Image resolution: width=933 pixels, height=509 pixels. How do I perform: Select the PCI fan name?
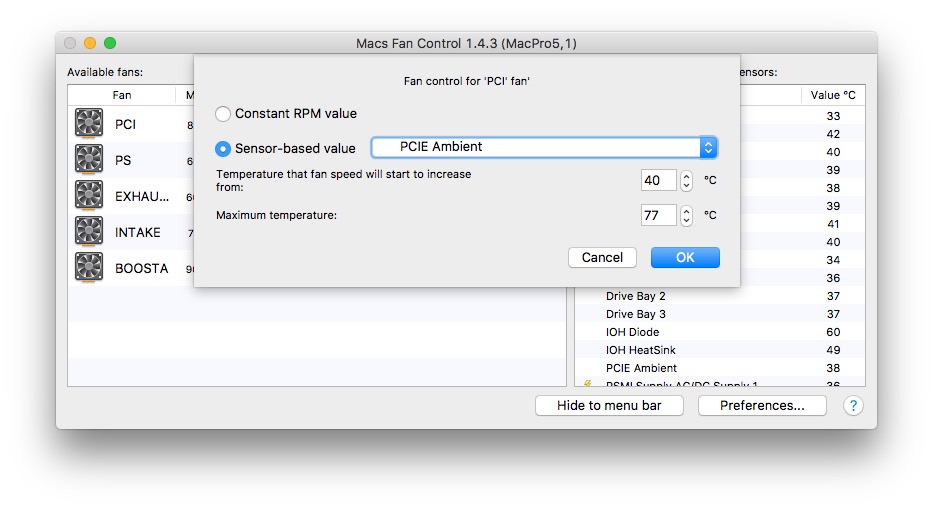126,124
